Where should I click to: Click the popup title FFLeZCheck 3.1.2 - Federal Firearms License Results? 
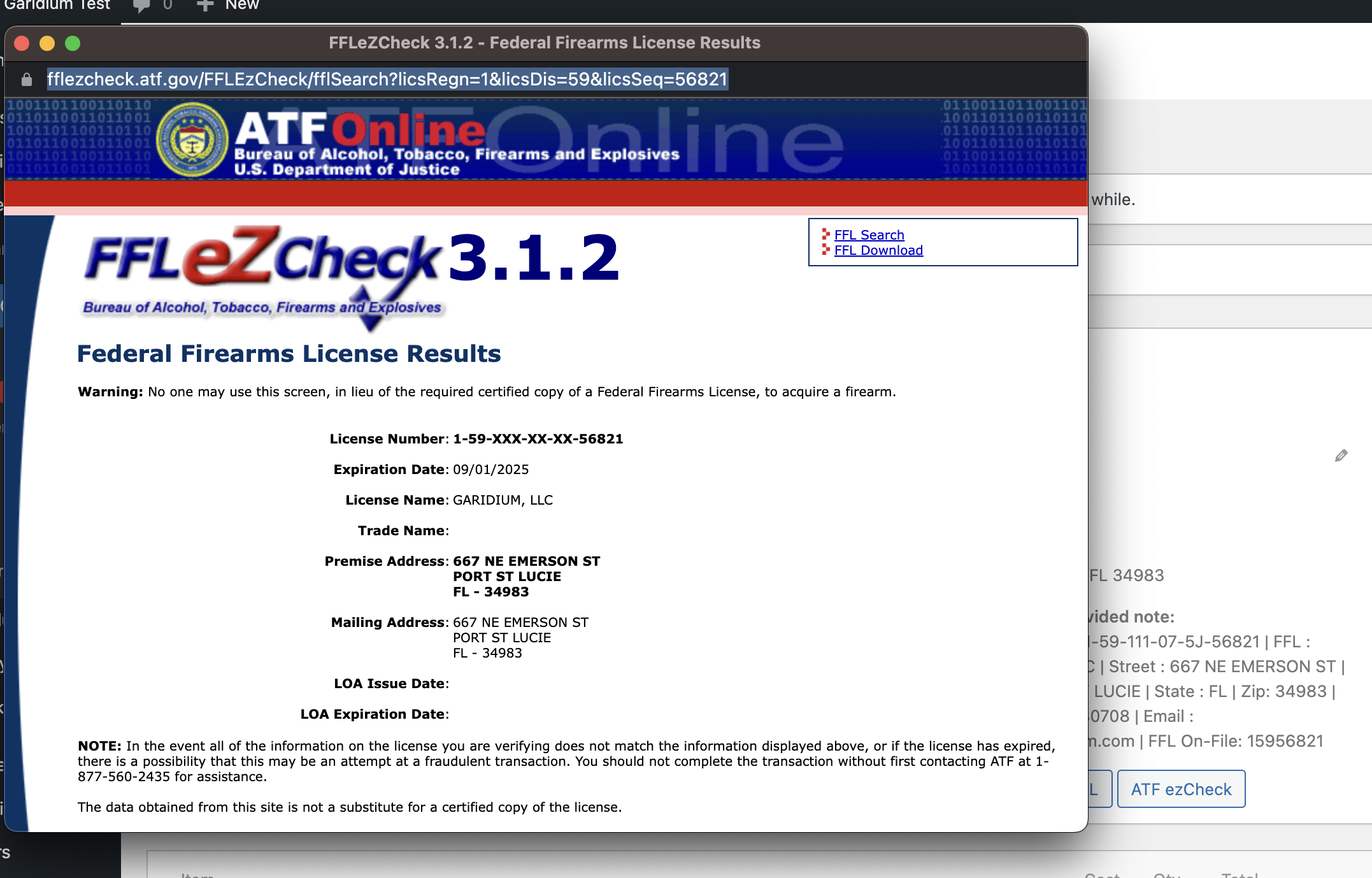545,43
